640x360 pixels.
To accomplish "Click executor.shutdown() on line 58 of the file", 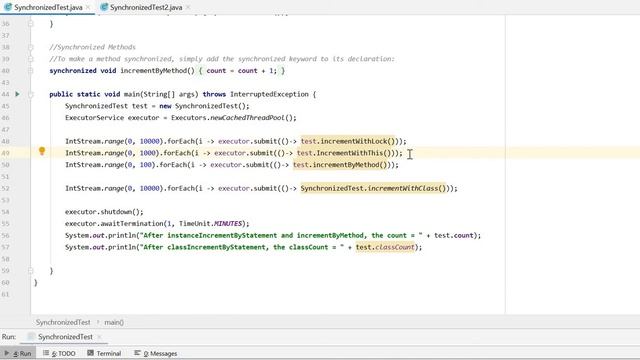I will [x=104, y=212].
